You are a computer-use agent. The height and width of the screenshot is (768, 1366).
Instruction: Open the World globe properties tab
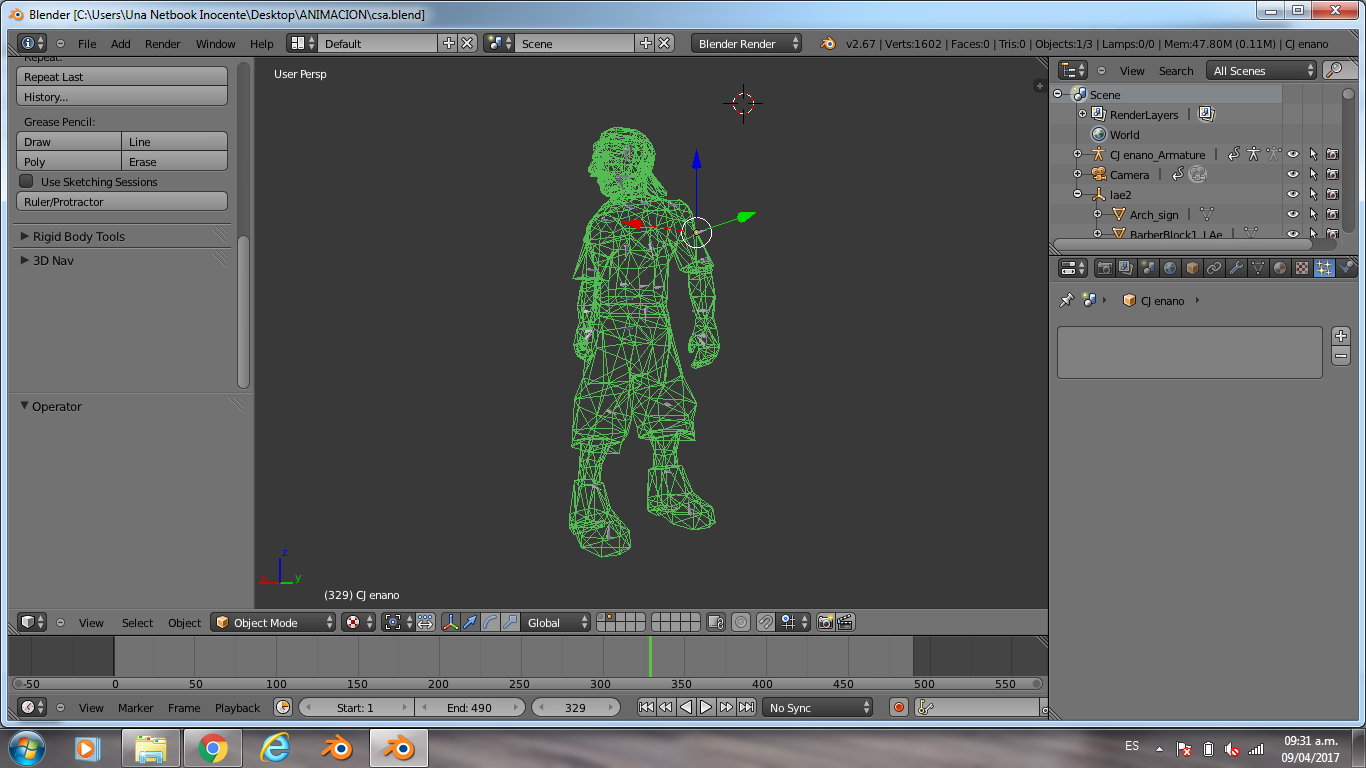1170,268
